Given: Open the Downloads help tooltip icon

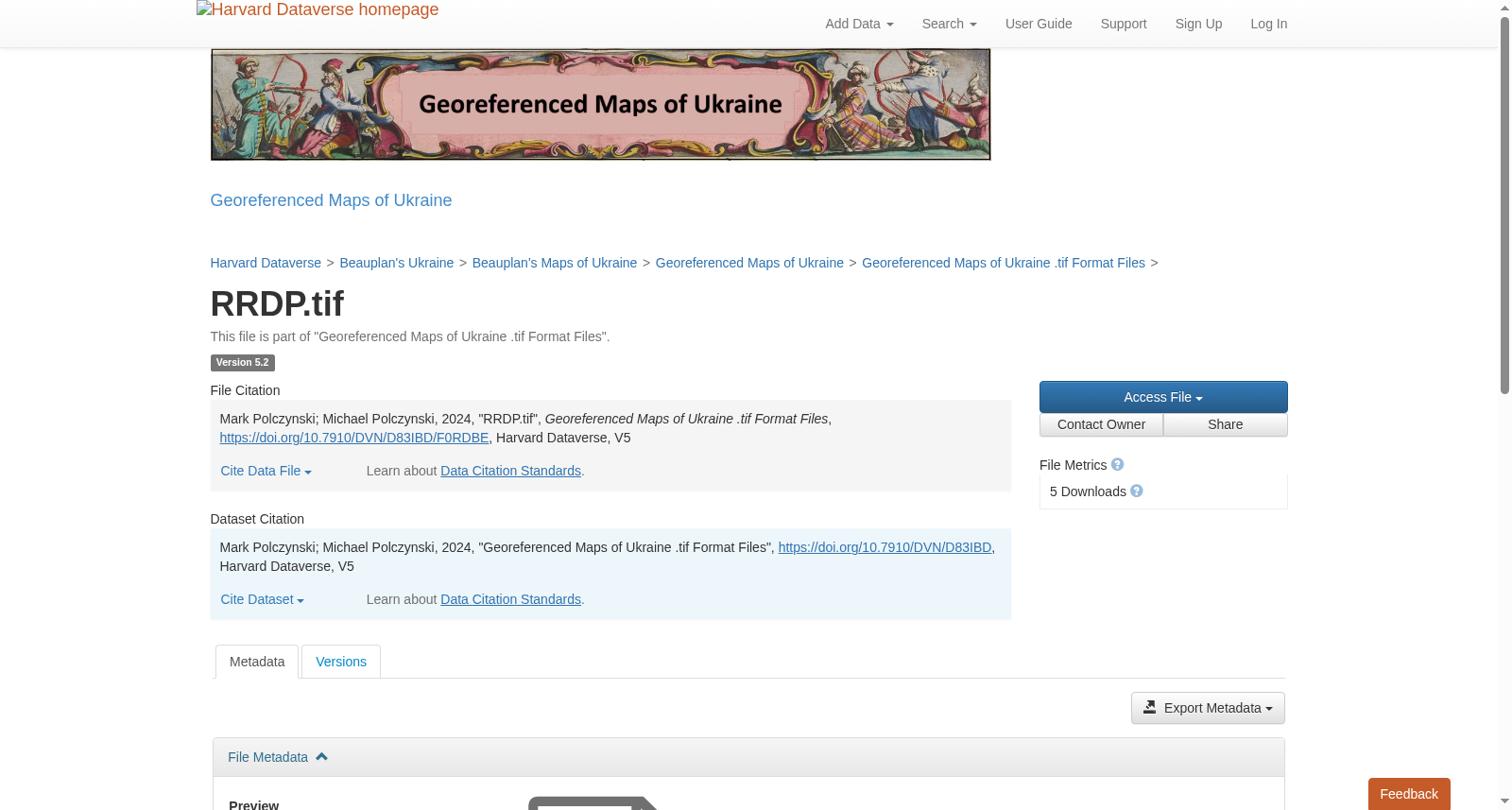Looking at the screenshot, I should tap(1137, 491).
